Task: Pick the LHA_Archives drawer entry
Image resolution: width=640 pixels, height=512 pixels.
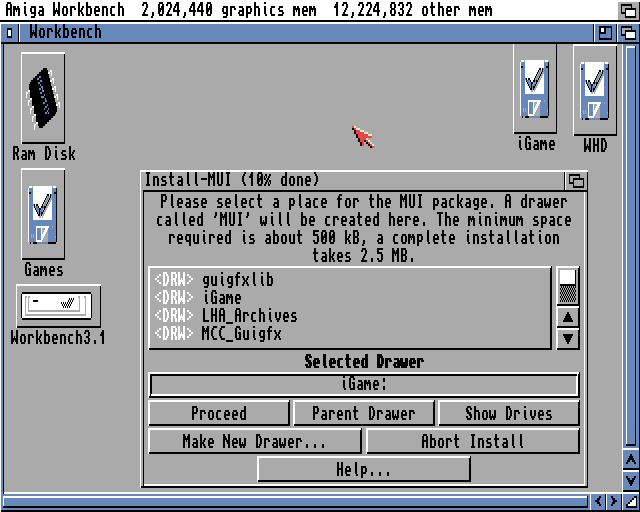Action: 249,316
